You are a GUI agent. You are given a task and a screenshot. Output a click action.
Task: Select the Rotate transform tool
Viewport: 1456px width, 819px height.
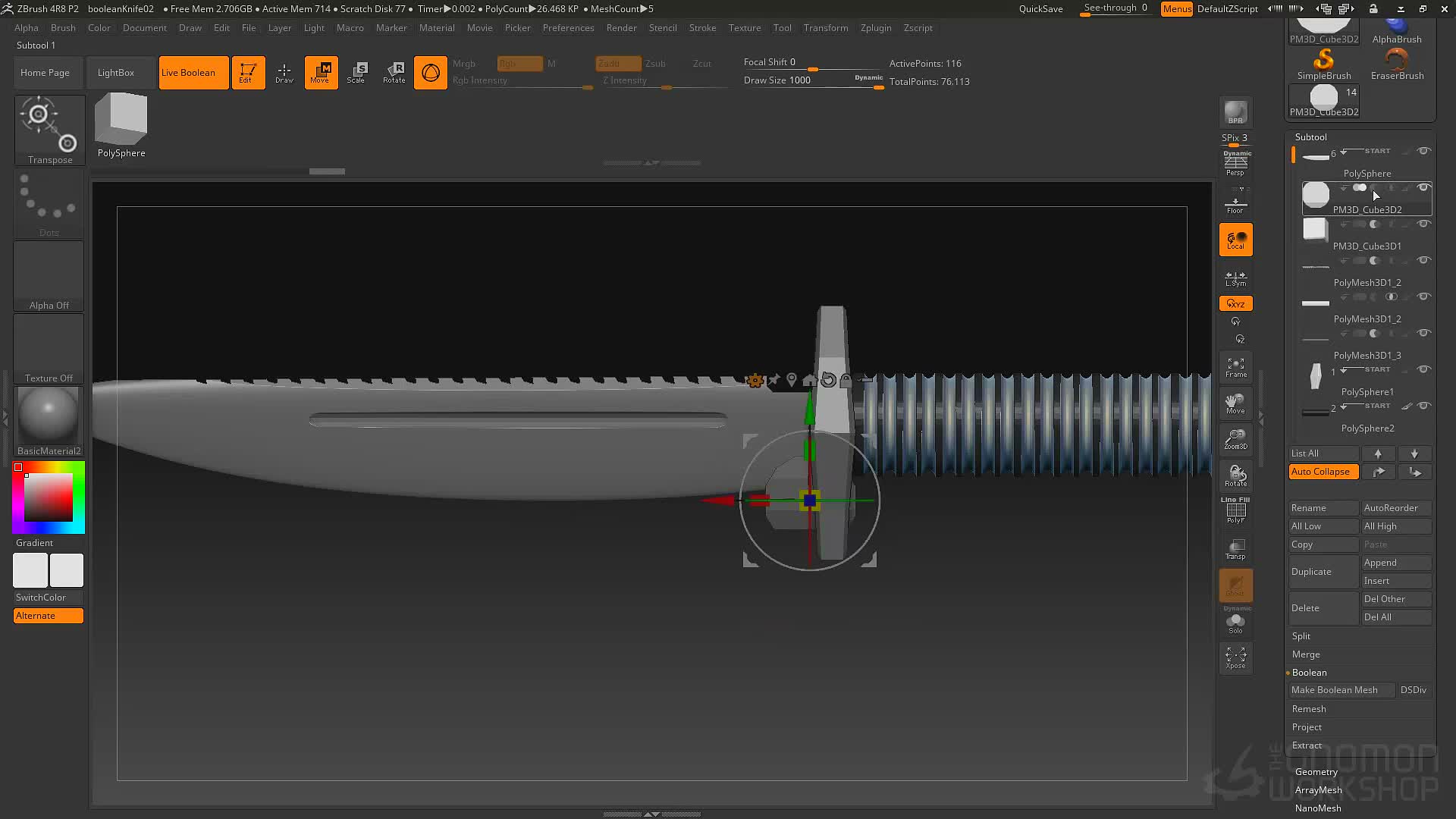[x=394, y=73]
